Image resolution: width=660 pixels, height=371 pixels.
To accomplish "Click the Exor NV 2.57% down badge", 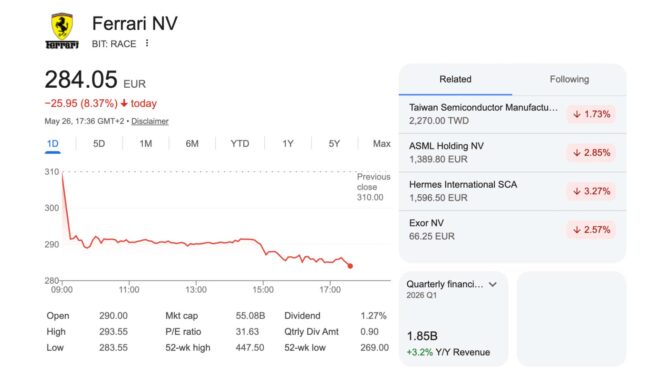I will (x=591, y=230).
